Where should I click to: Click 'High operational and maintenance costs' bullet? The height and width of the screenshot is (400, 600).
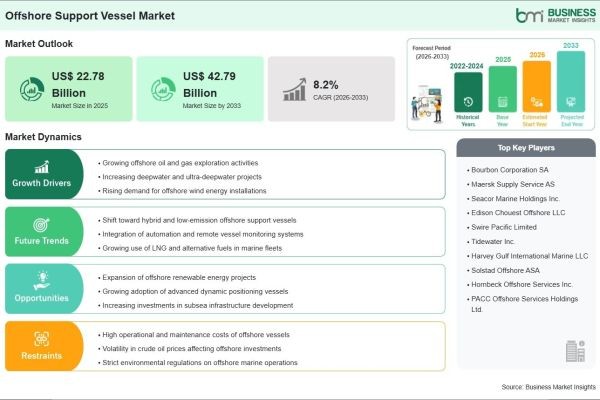click(x=194, y=335)
